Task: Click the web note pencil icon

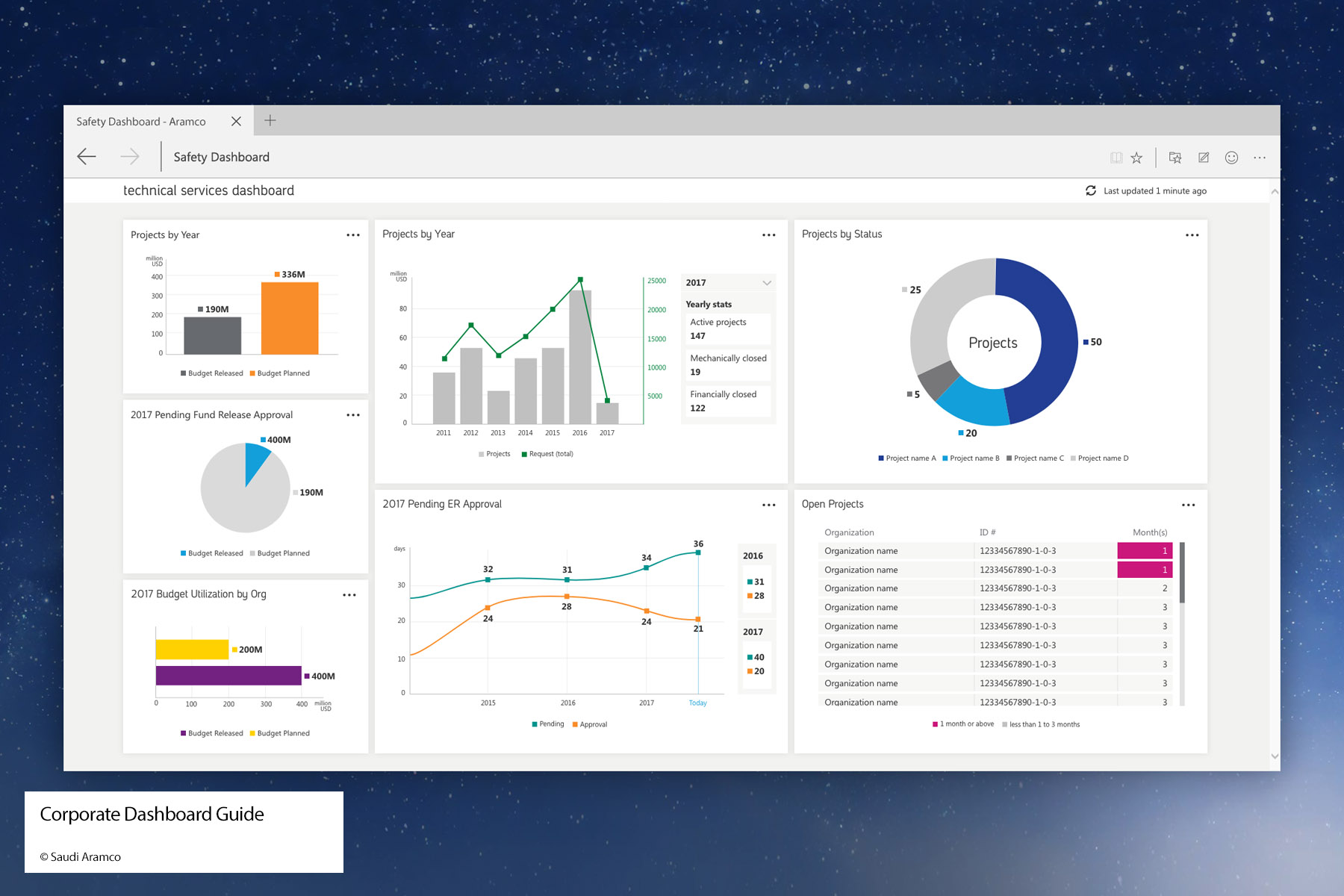Action: point(1204,158)
